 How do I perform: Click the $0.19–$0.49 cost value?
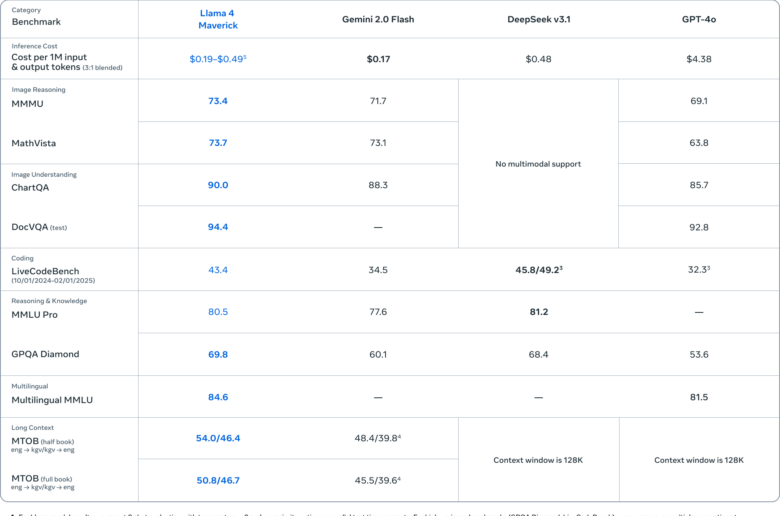coord(218,59)
